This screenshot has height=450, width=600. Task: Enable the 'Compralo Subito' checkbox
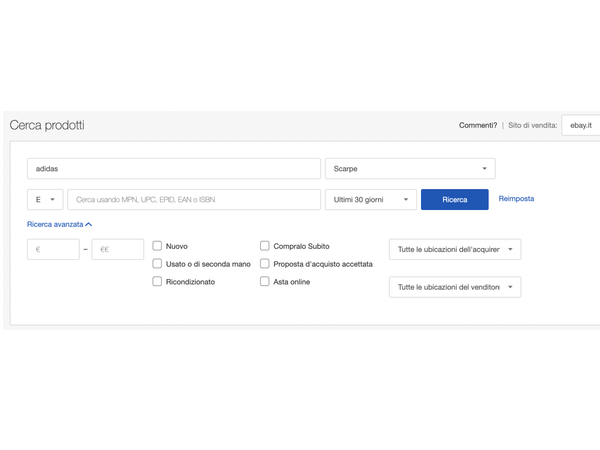pos(265,246)
